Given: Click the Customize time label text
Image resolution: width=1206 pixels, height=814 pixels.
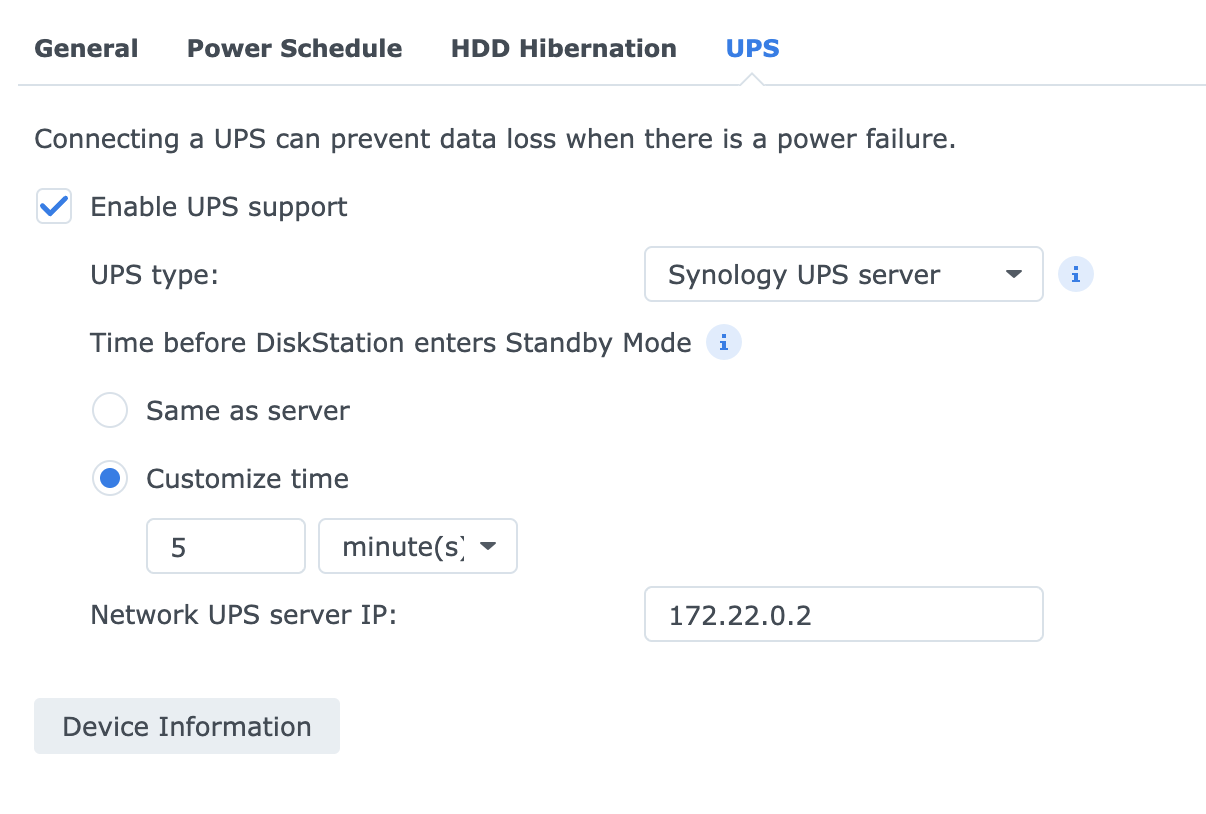Looking at the screenshot, I should tap(247, 479).
